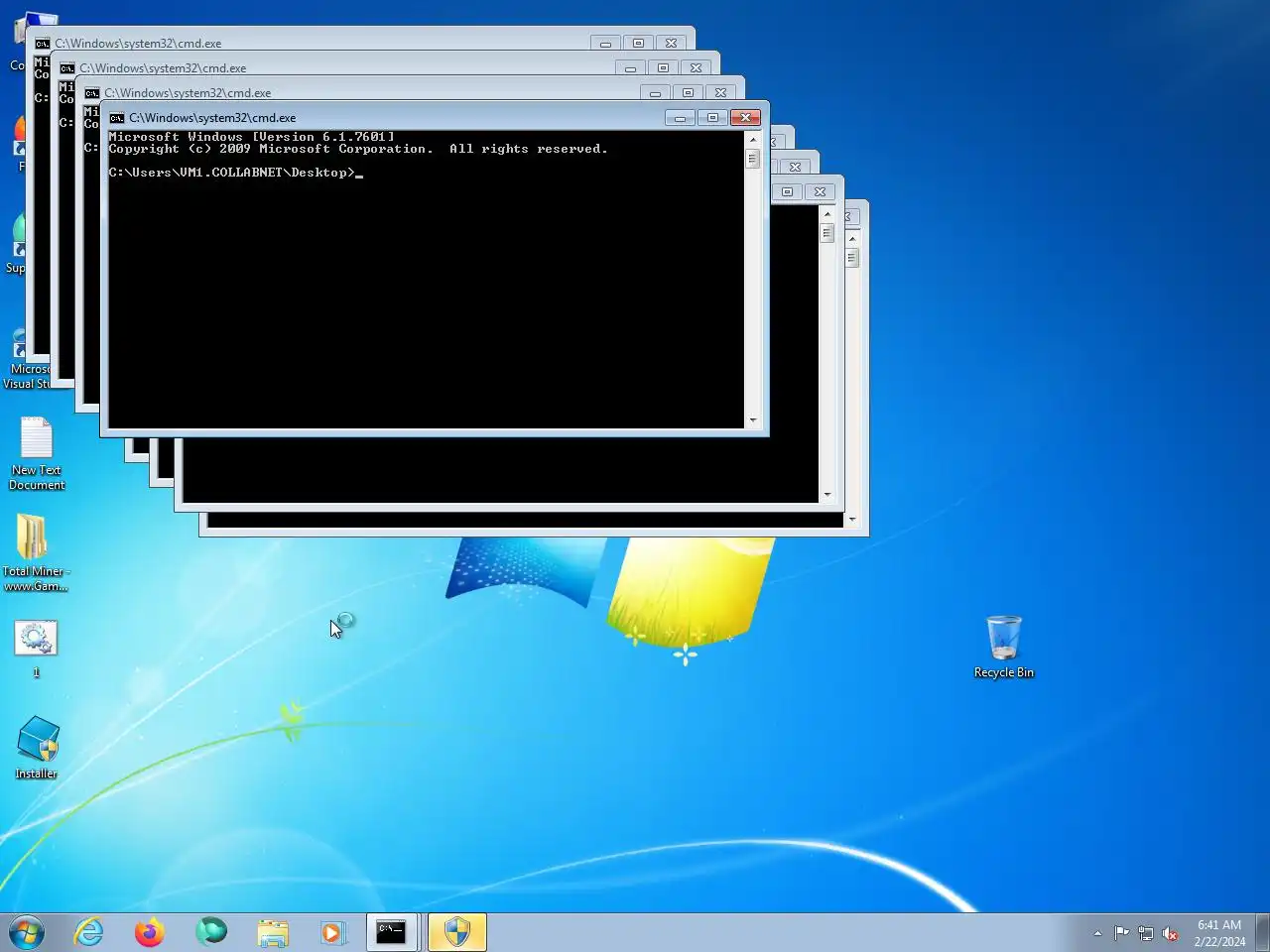Open the Windows Start menu orb
The image size is (1270, 952).
(x=27, y=932)
